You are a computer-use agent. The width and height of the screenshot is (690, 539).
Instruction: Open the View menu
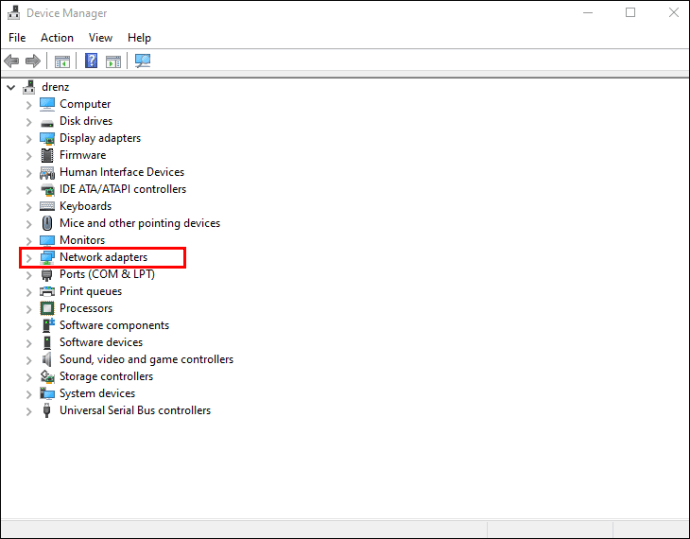[100, 38]
